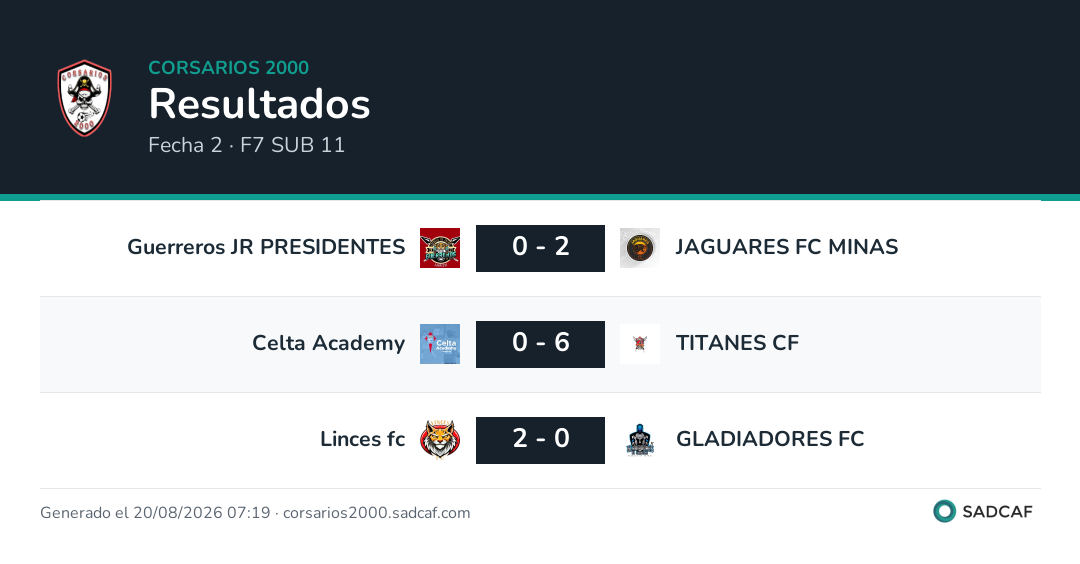Click the CORSARIOS 2000 league name

[229, 67]
